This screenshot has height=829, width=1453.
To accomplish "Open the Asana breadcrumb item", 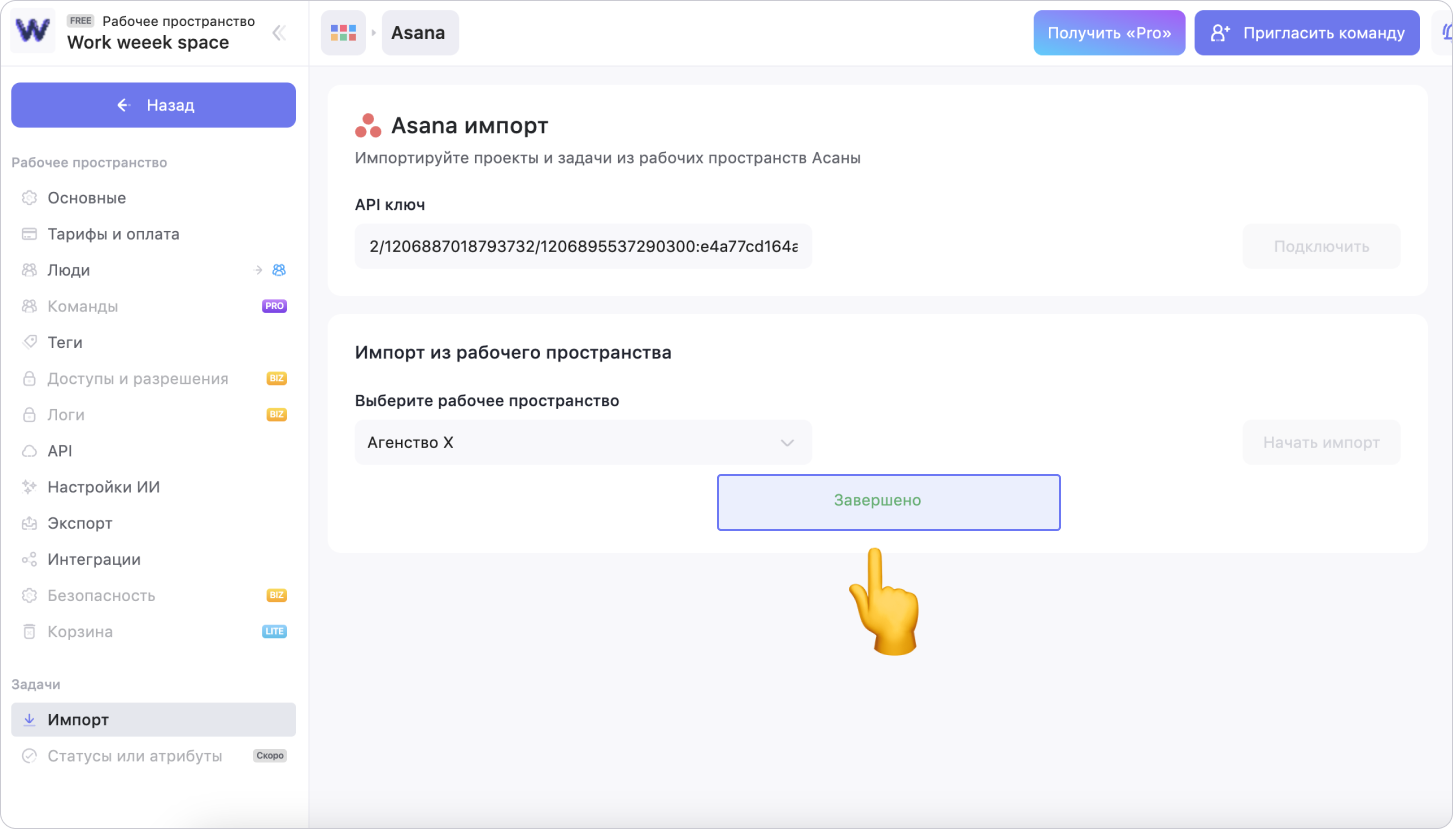I will 419,33.
